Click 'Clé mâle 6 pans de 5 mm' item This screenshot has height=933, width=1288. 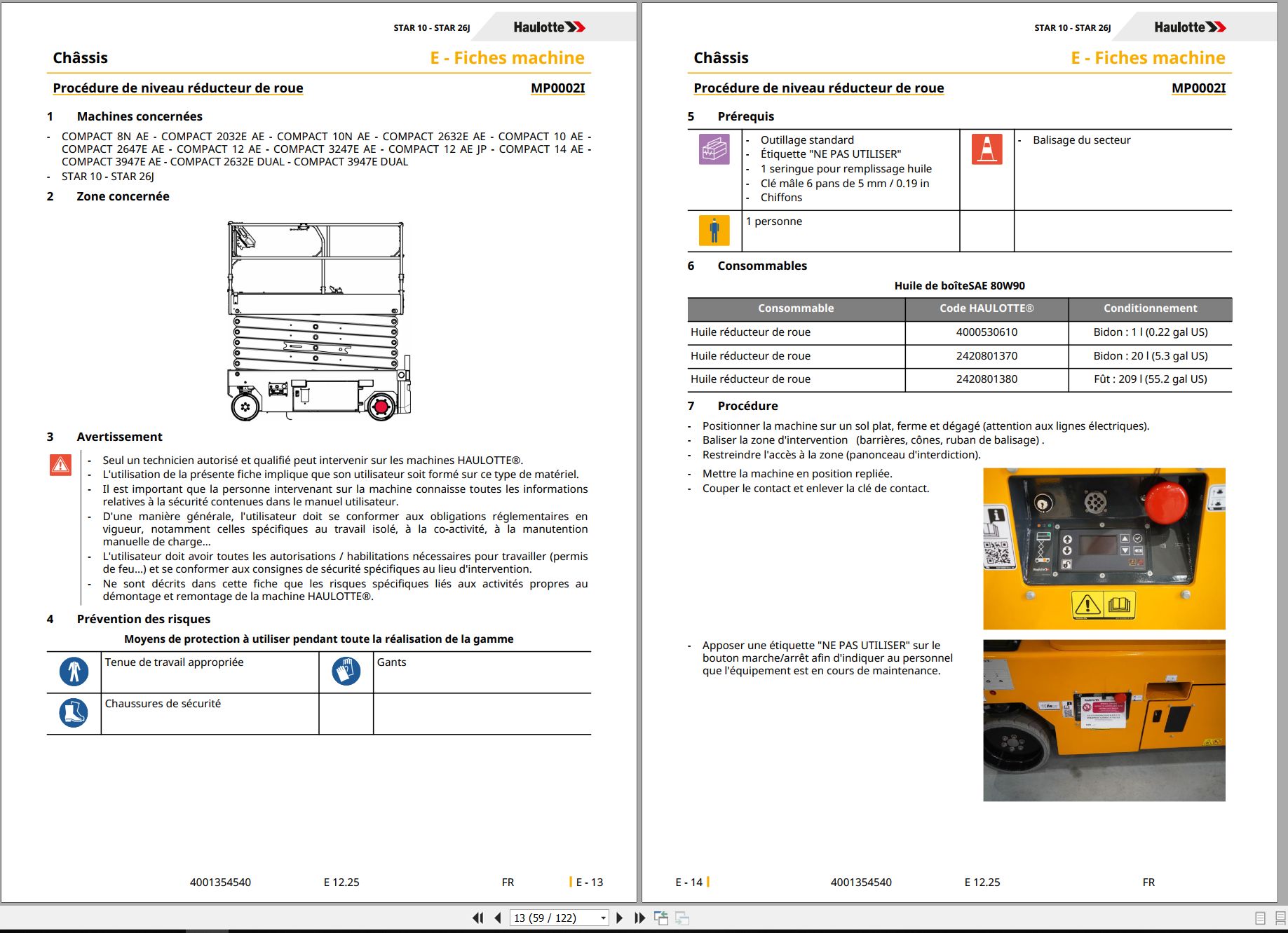pyautogui.click(x=845, y=184)
